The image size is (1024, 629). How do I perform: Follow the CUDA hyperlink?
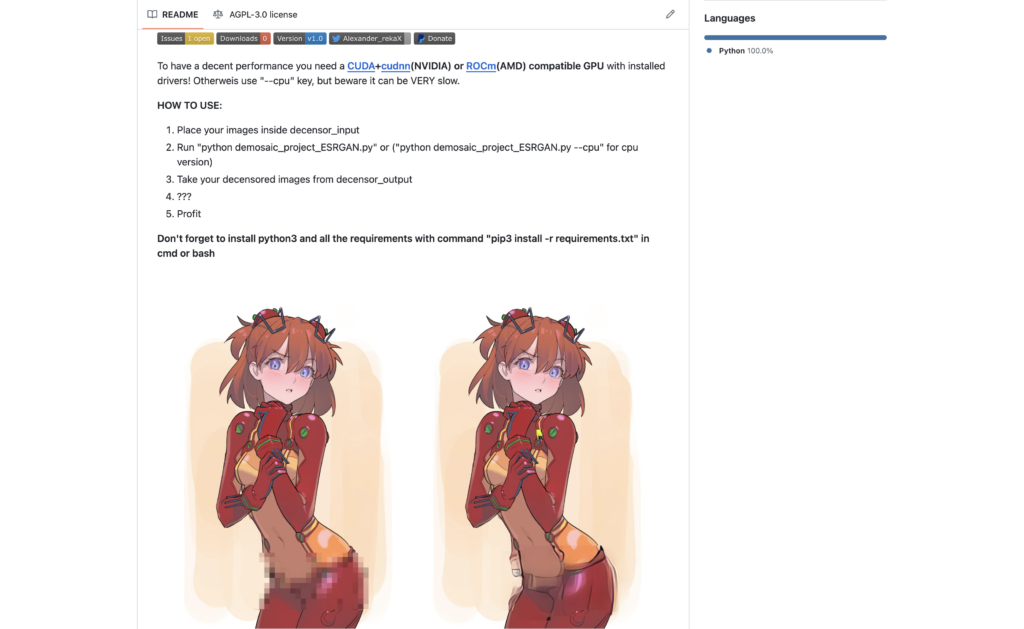click(361, 66)
